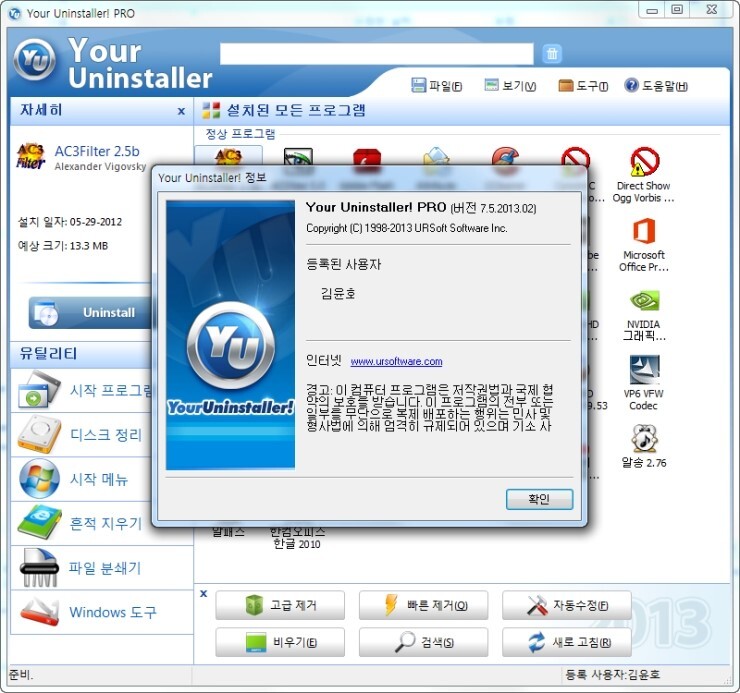Click 설치된 모든 프로그램 header
740x693 pixels.
pyautogui.click(x=296, y=110)
